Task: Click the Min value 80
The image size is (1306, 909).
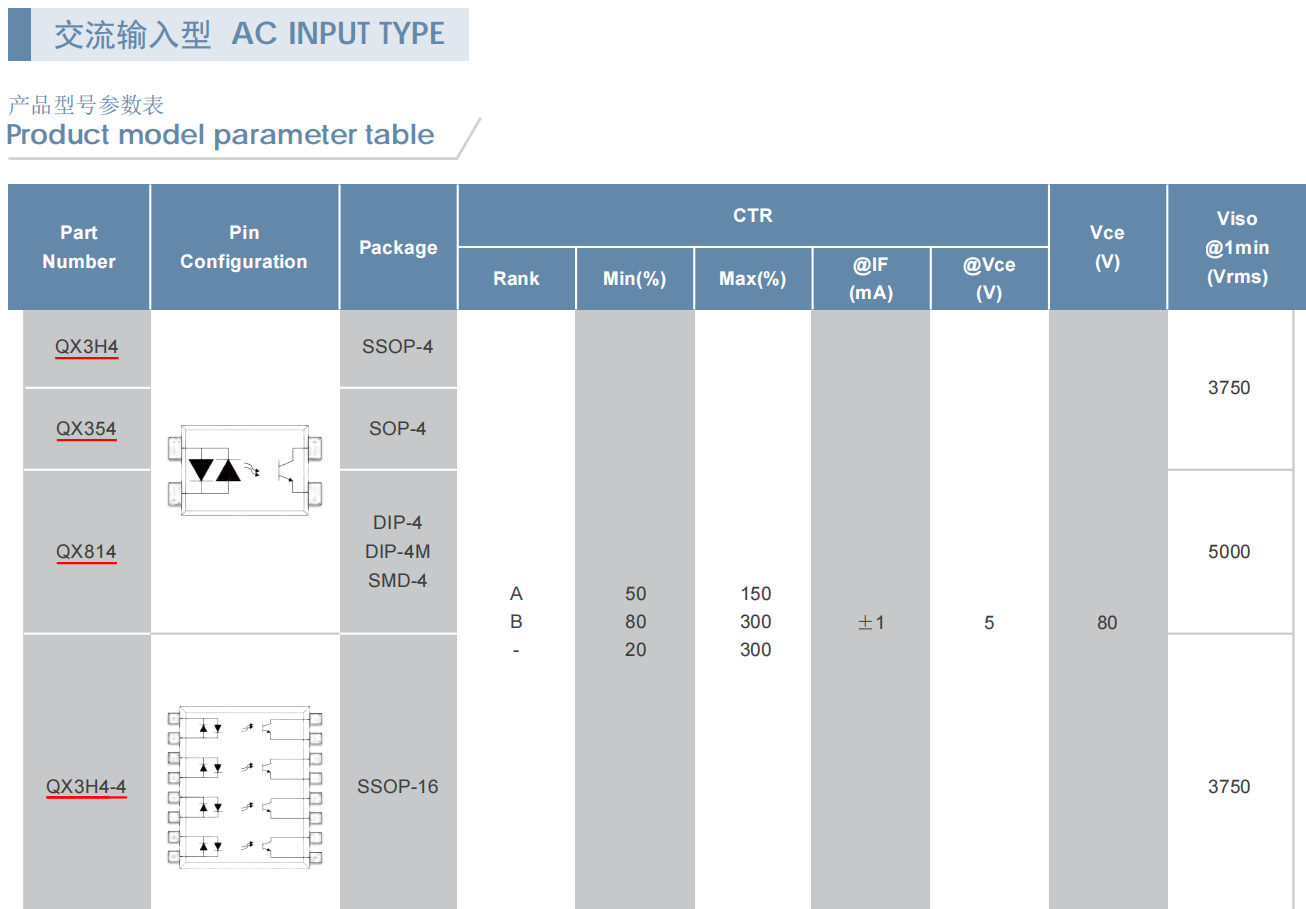Action: point(635,622)
